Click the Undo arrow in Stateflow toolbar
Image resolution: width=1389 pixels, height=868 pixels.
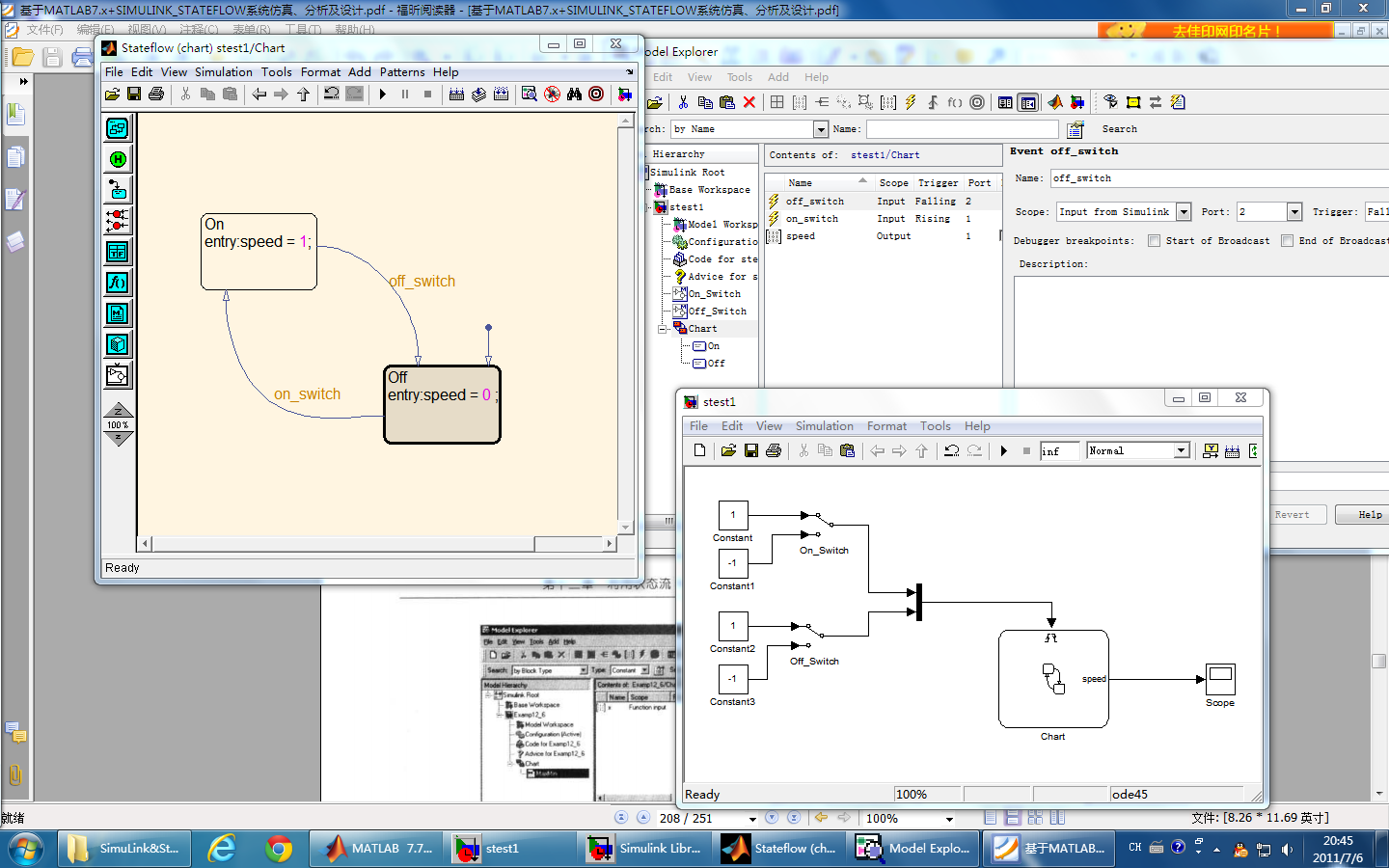pos(331,95)
